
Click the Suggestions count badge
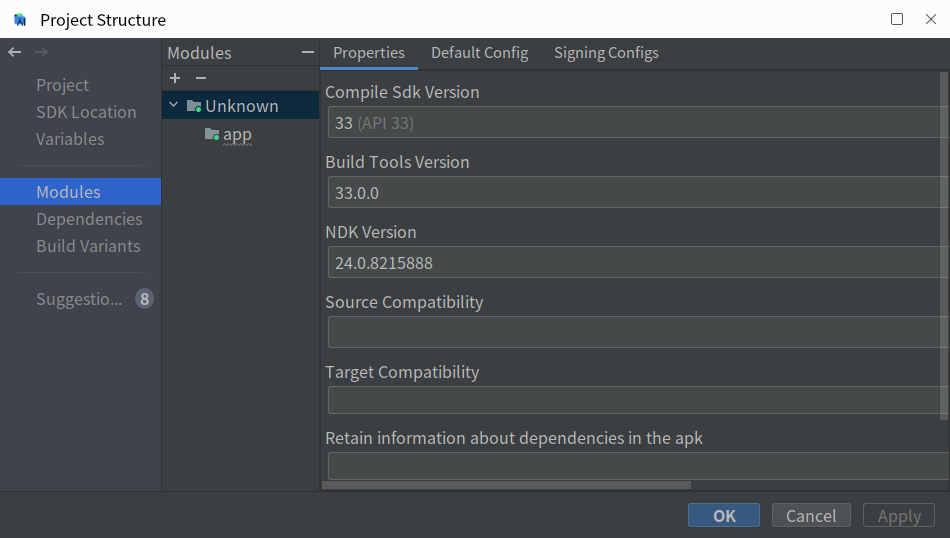pyautogui.click(x=144, y=299)
